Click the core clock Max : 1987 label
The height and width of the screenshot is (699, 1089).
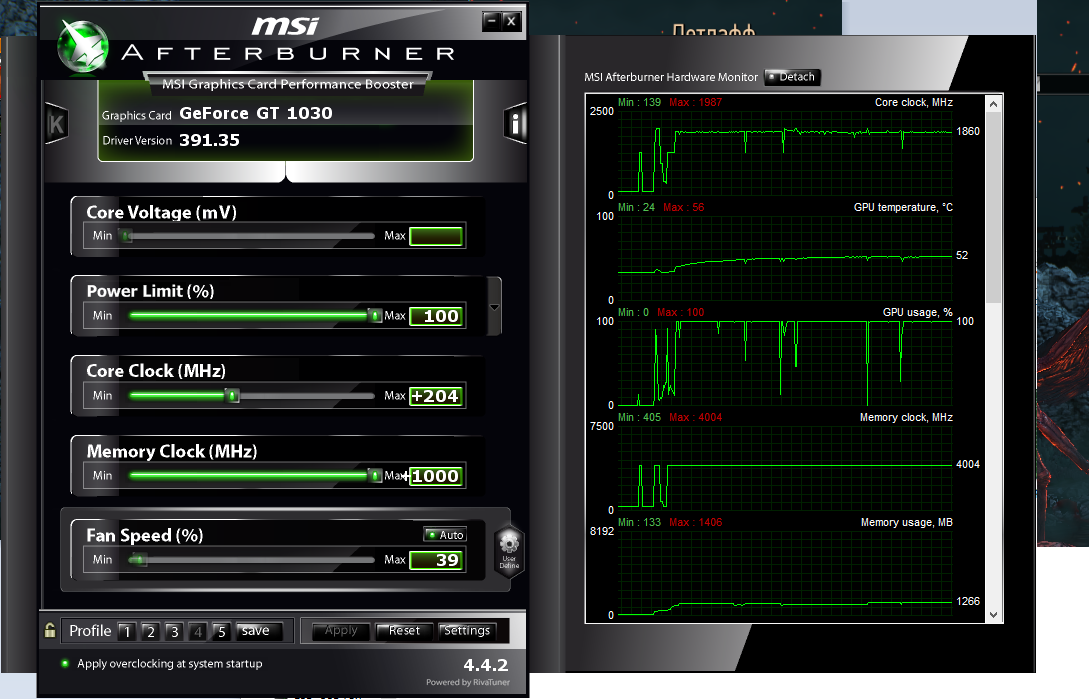point(695,102)
